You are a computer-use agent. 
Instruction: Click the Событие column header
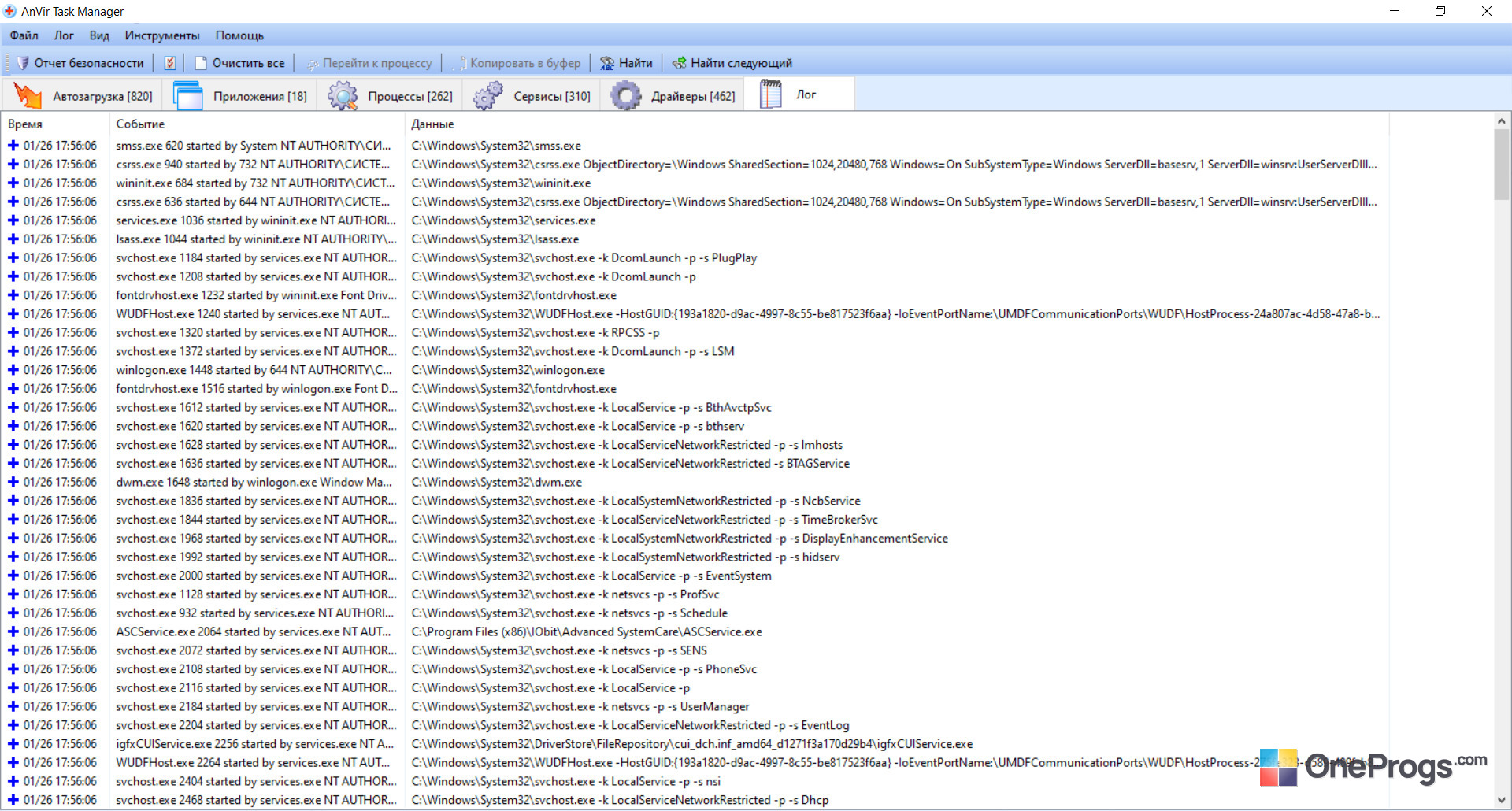click(x=257, y=124)
